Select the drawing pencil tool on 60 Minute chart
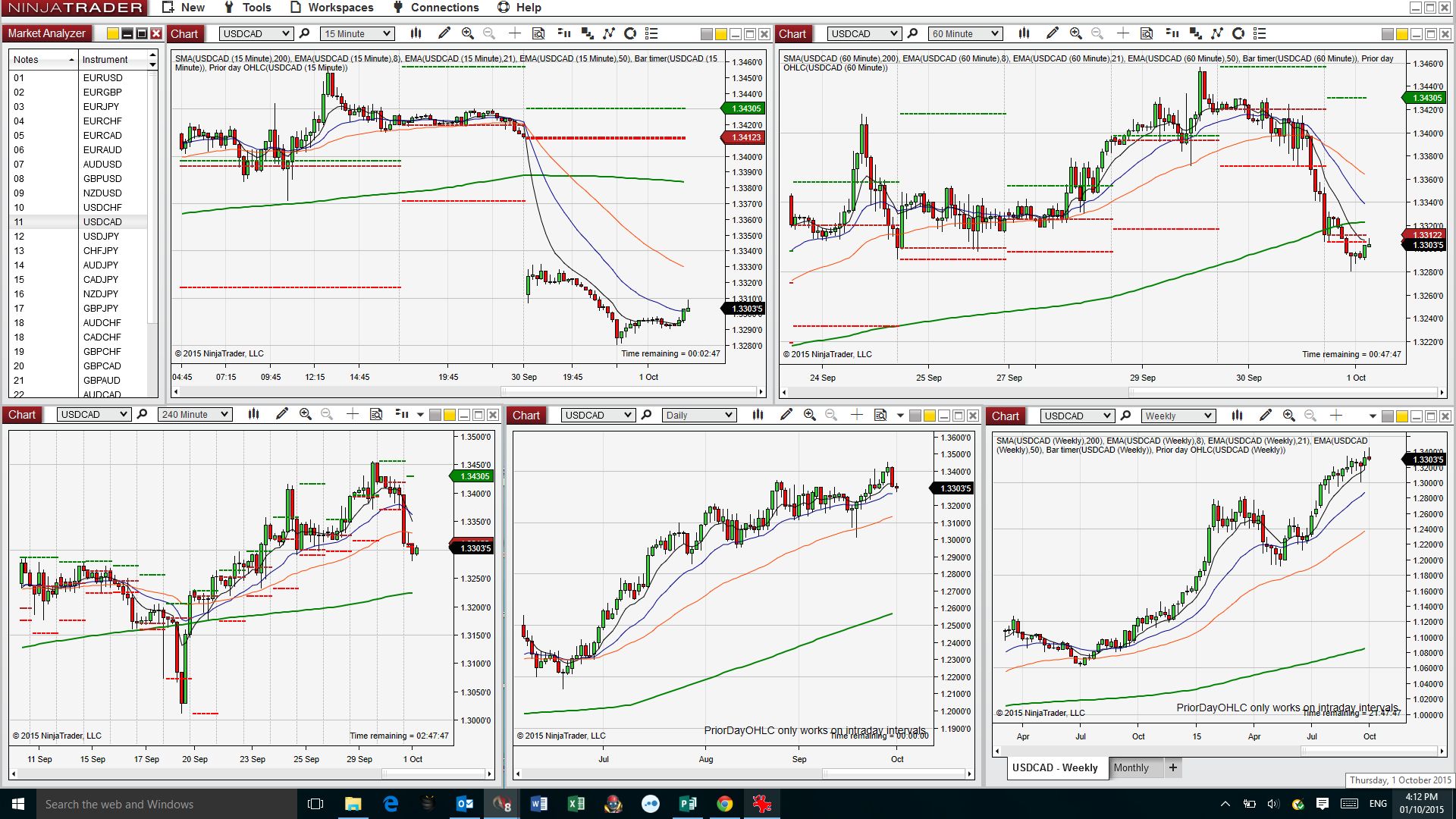1456x819 pixels. [1052, 33]
